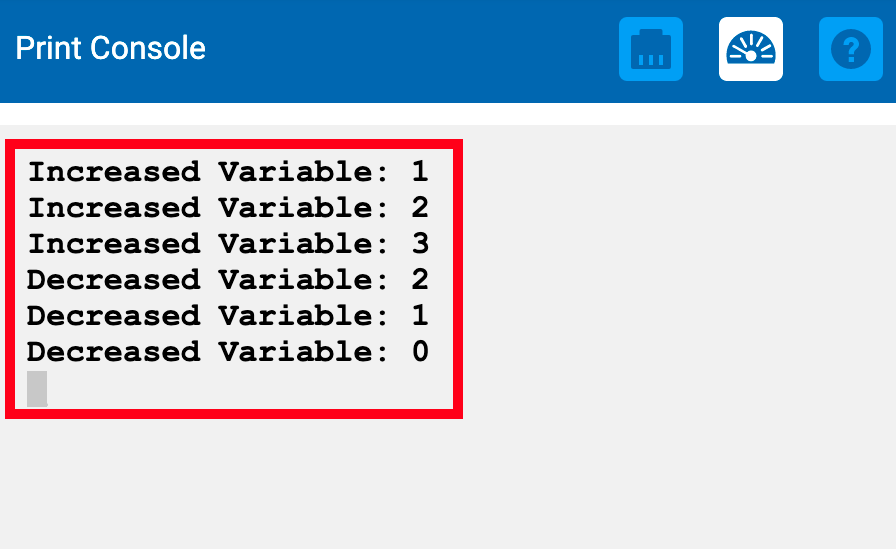Select the "Decreased Variable: 0" output line

pos(228,352)
